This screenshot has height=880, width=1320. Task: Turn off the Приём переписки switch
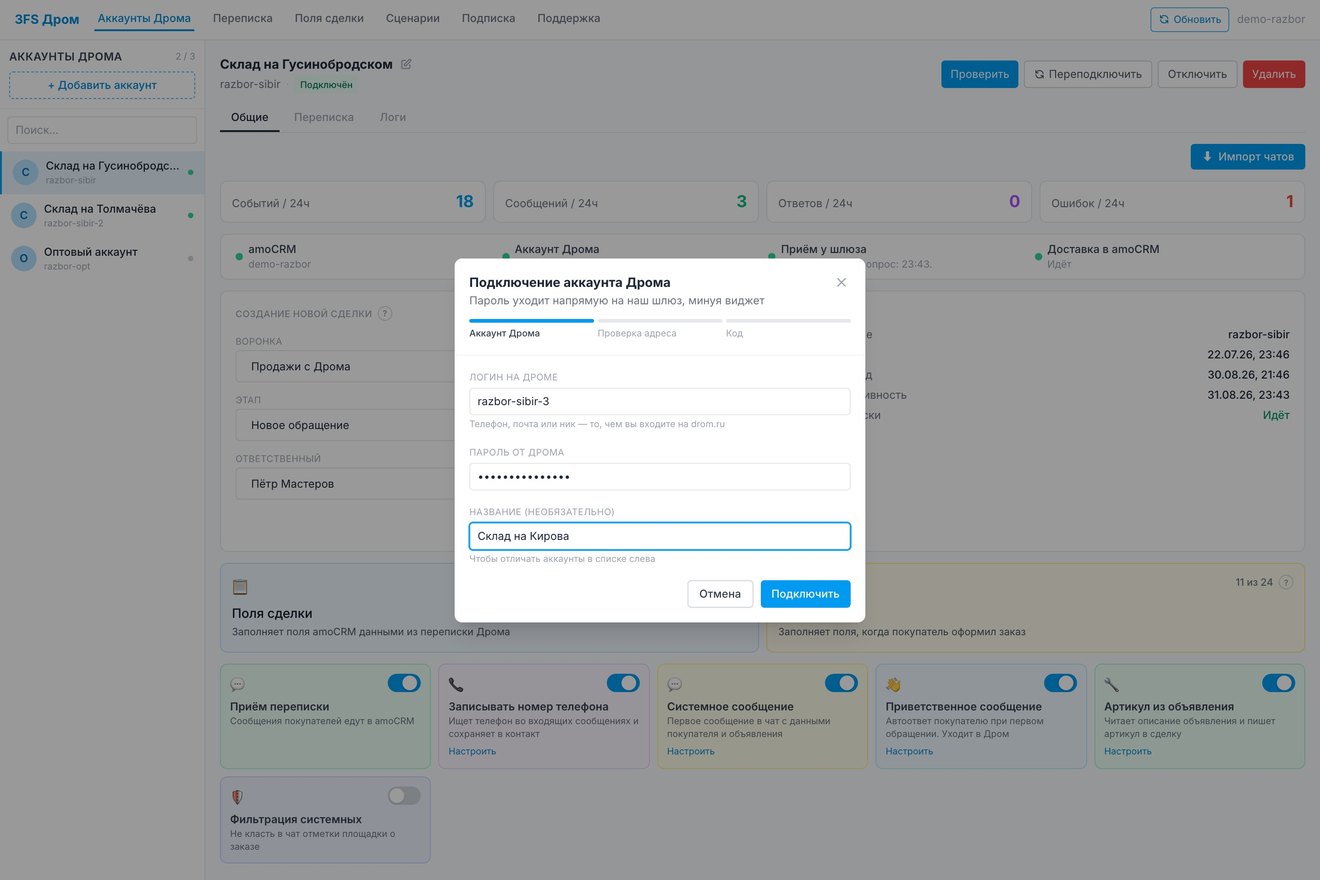[x=404, y=683]
